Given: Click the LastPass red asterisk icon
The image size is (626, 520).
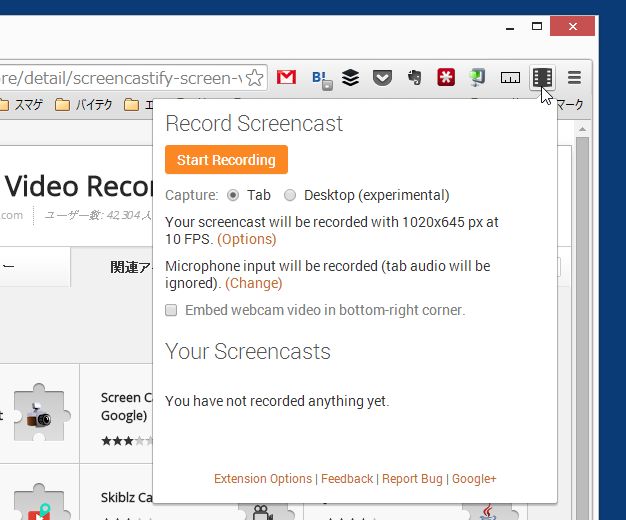Looking at the screenshot, I should pos(446,77).
